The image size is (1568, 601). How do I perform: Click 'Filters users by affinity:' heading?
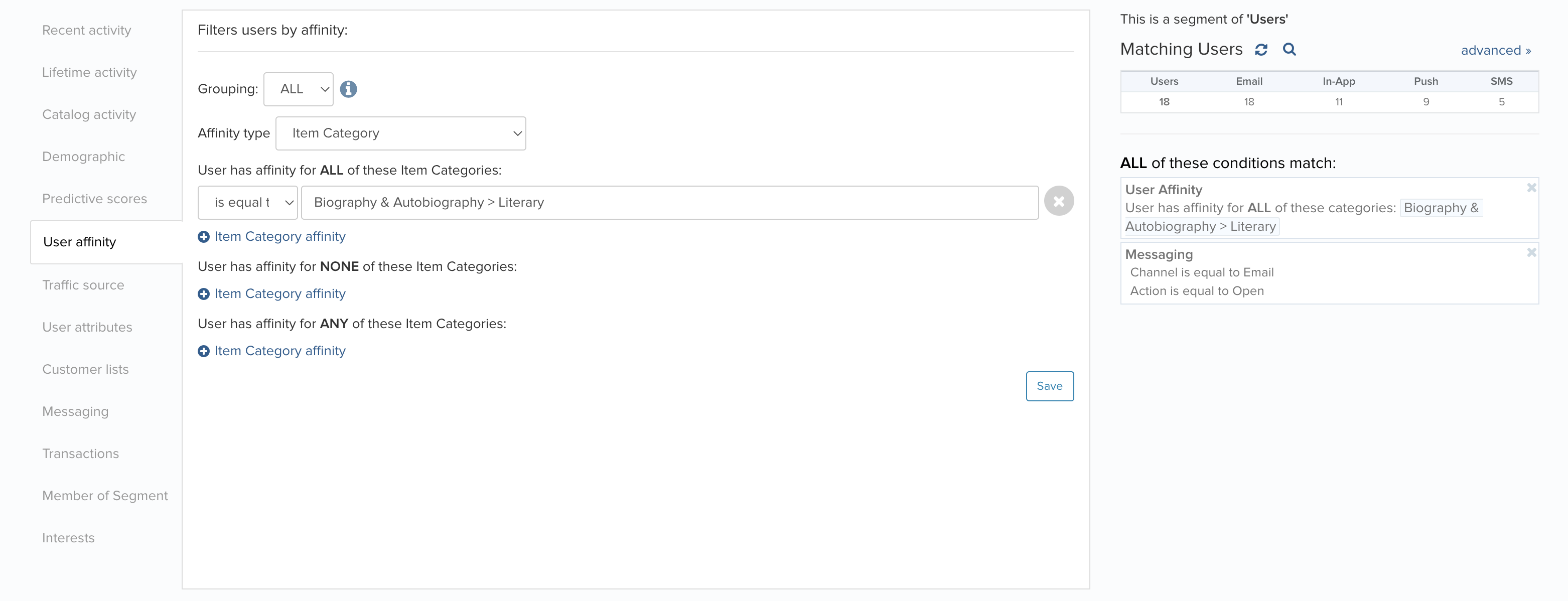tap(272, 31)
